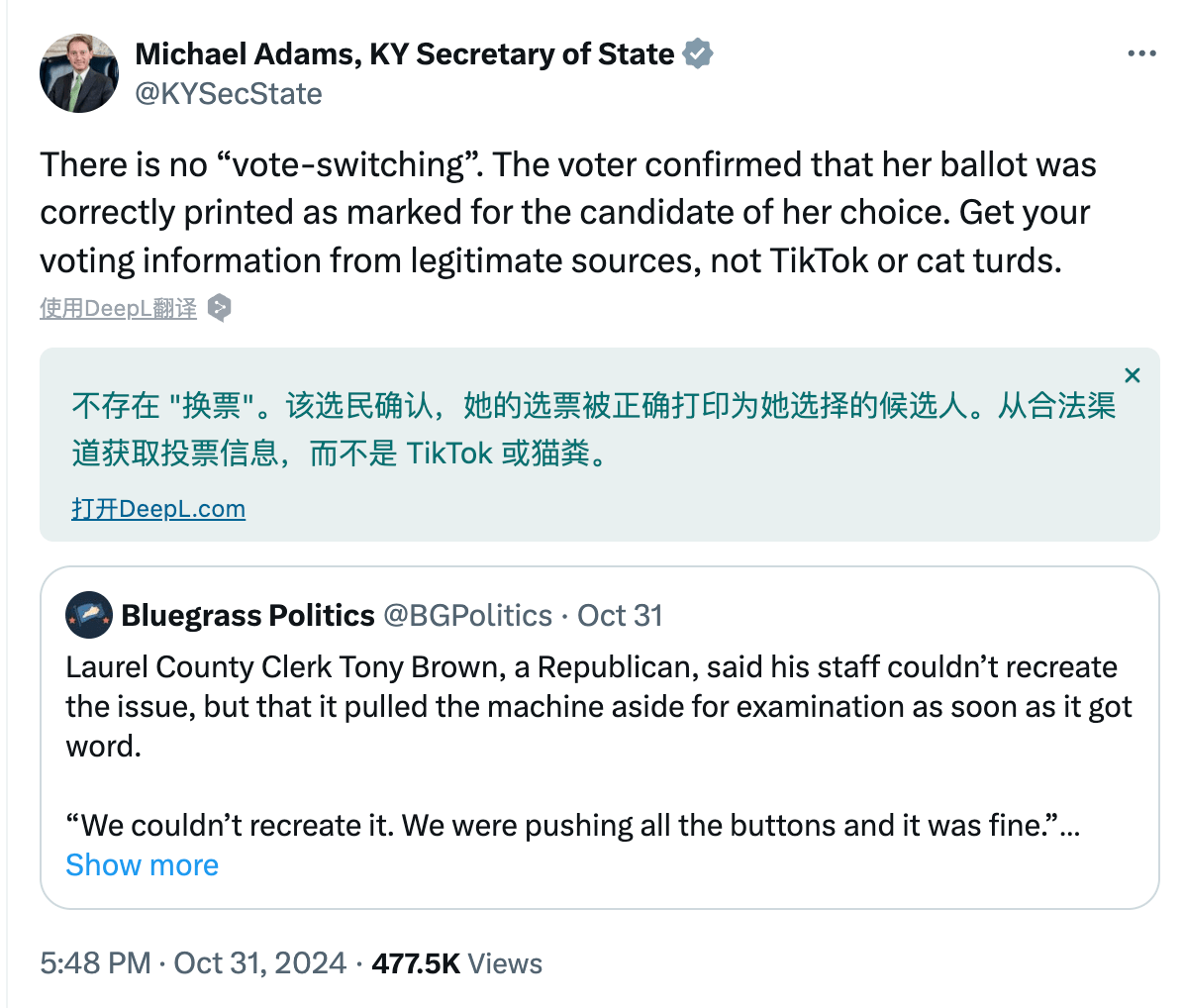This screenshot has height=1008, width=1184.
Task: Click the verified badge beside the author name
Action: coord(699,53)
